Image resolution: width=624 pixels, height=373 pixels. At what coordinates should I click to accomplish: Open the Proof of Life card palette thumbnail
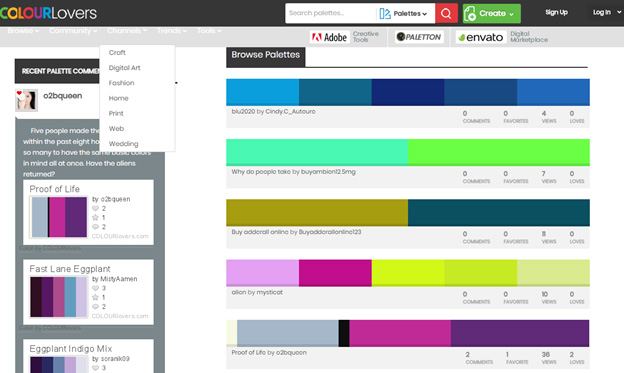tap(59, 217)
